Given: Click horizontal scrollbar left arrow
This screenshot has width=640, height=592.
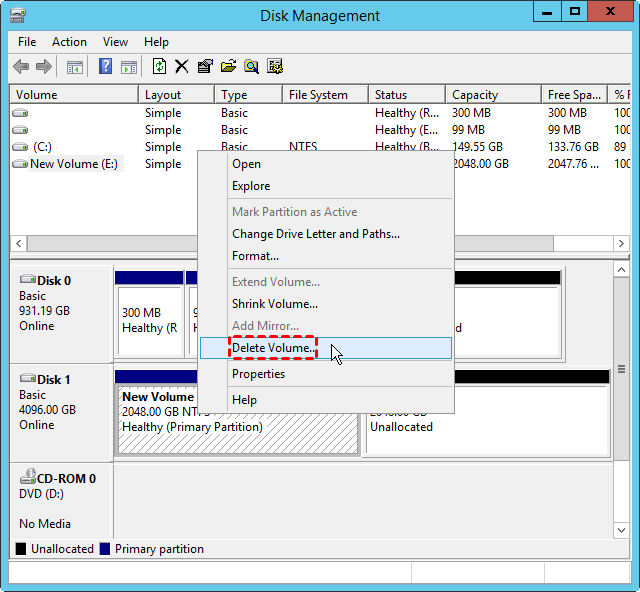Looking at the screenshot, I should 19,244.
